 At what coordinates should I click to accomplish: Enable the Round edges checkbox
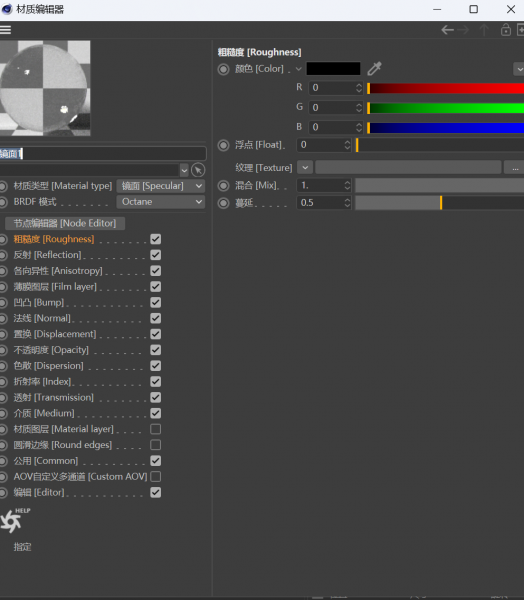[155, 445]
